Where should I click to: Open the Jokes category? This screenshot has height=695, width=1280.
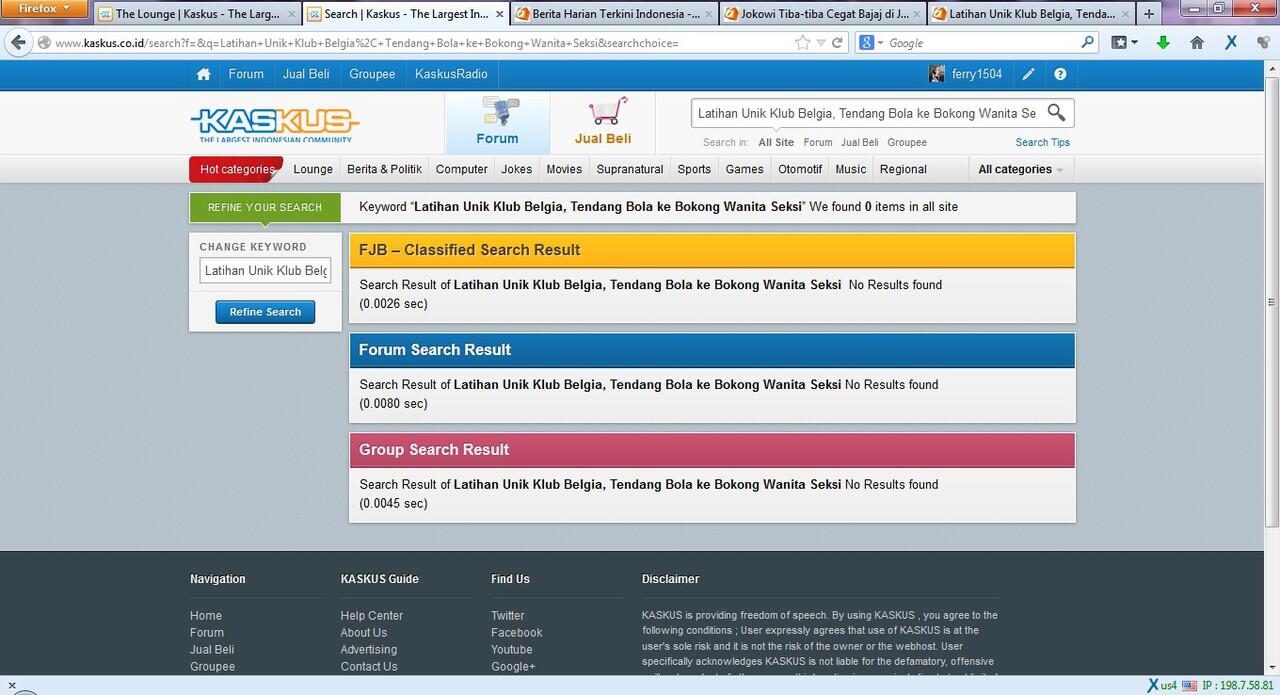point(517,169)
